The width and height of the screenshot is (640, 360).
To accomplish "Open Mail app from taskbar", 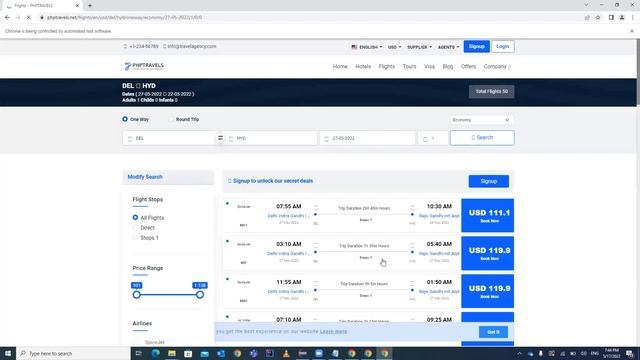I will pyautogui.click(x=204, y=353).
